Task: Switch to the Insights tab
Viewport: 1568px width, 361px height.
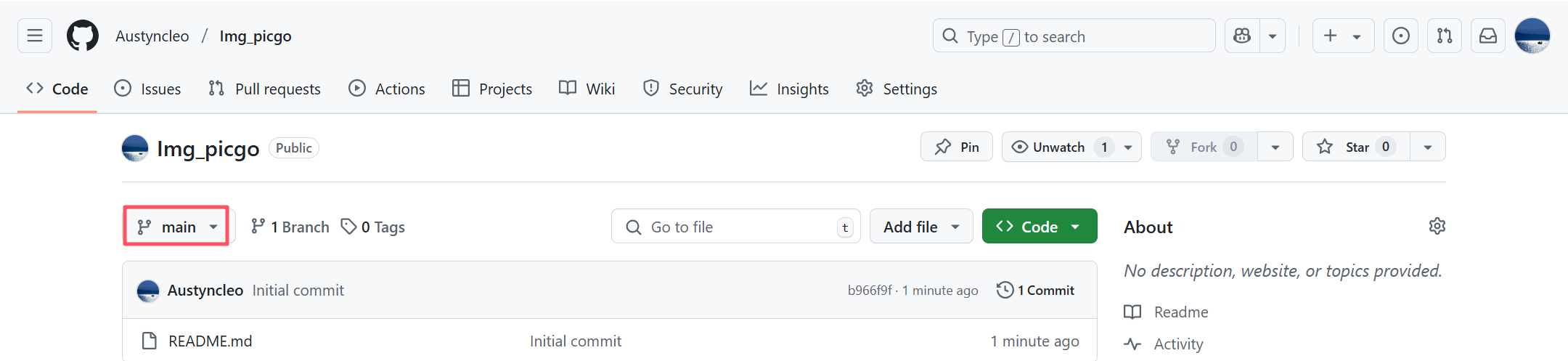Action: [x=789, y=89]
